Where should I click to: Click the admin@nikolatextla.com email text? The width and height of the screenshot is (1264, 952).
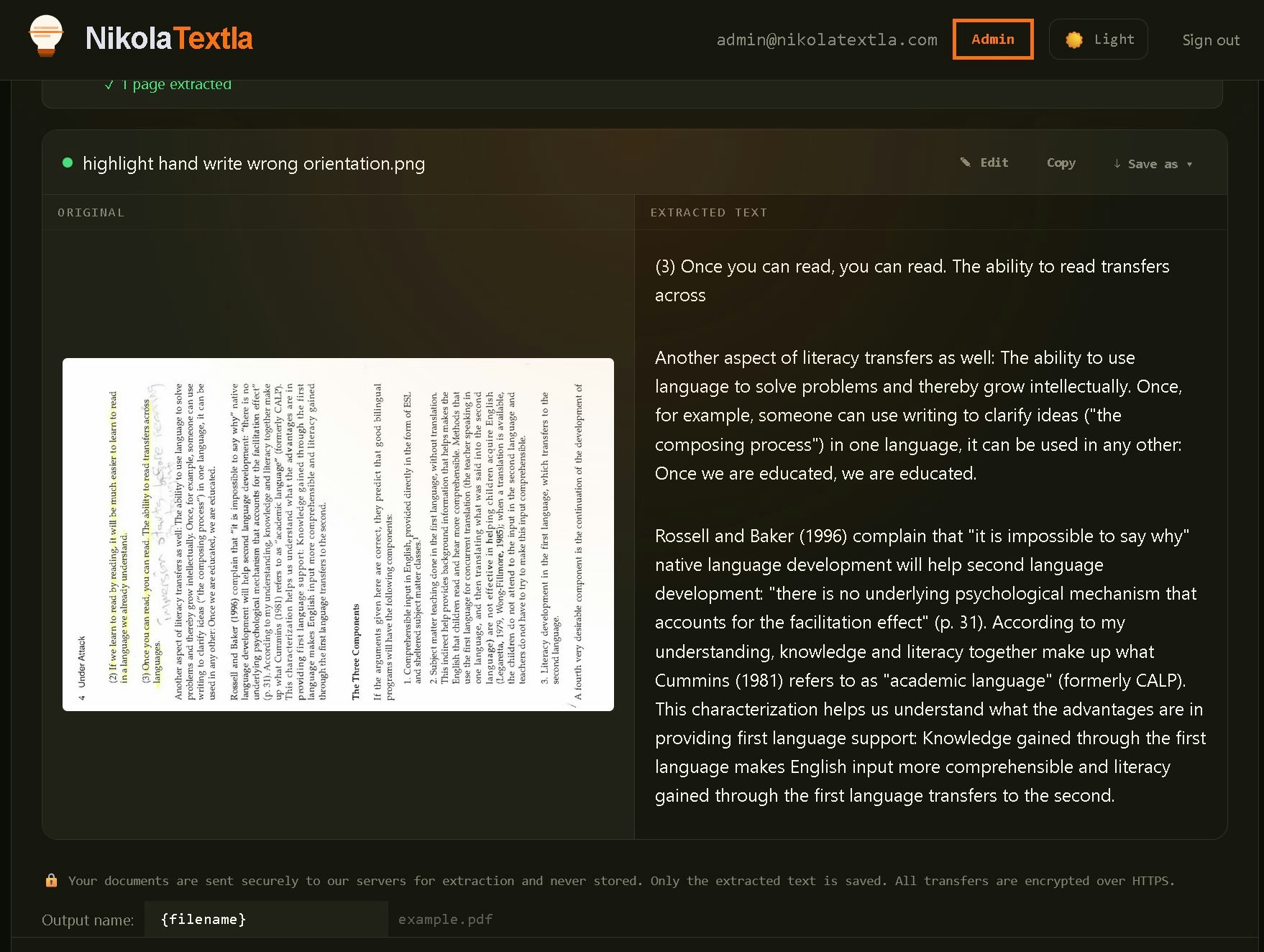pyautogui.click(x=827, y=40)
